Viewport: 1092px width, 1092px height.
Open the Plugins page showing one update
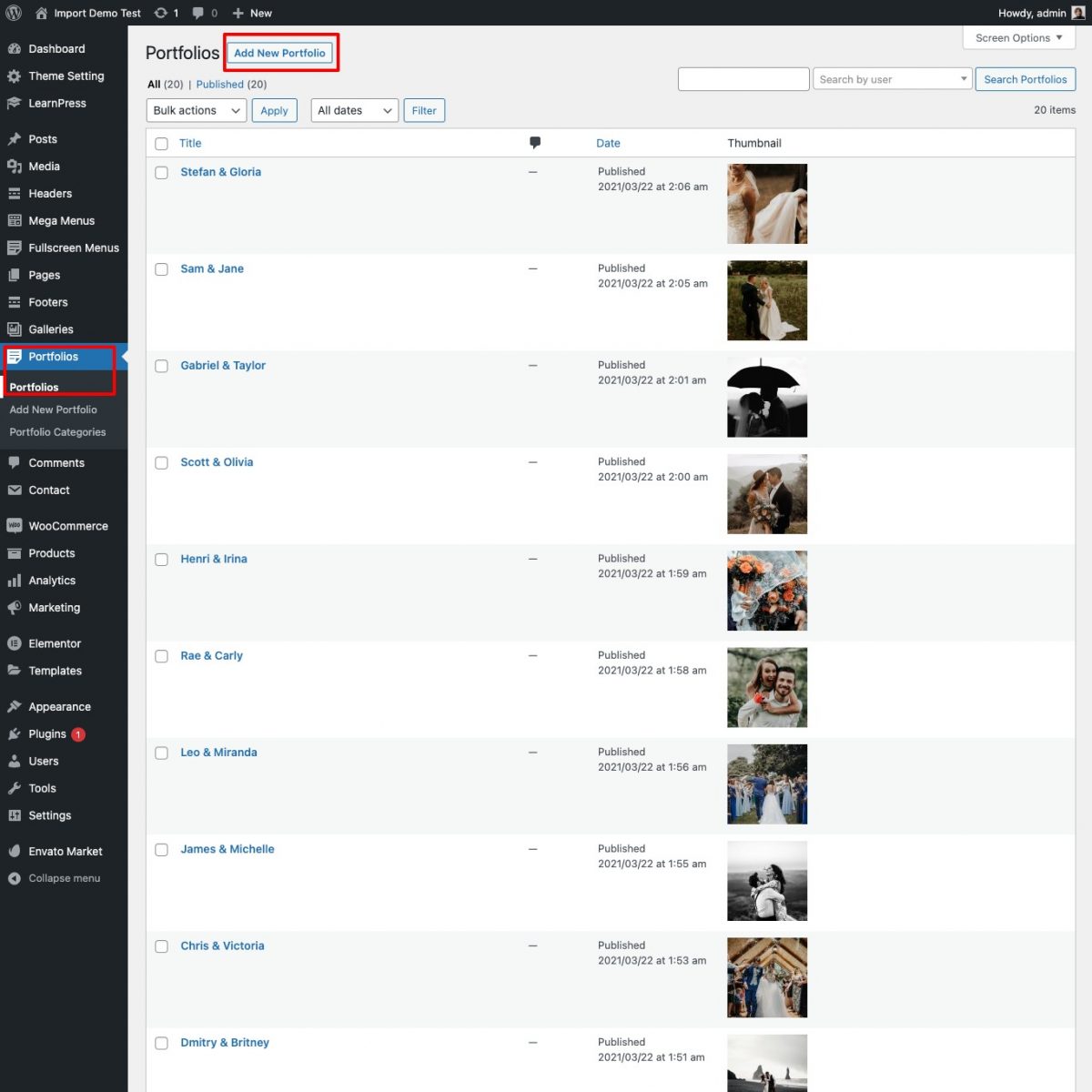[47, 733]
